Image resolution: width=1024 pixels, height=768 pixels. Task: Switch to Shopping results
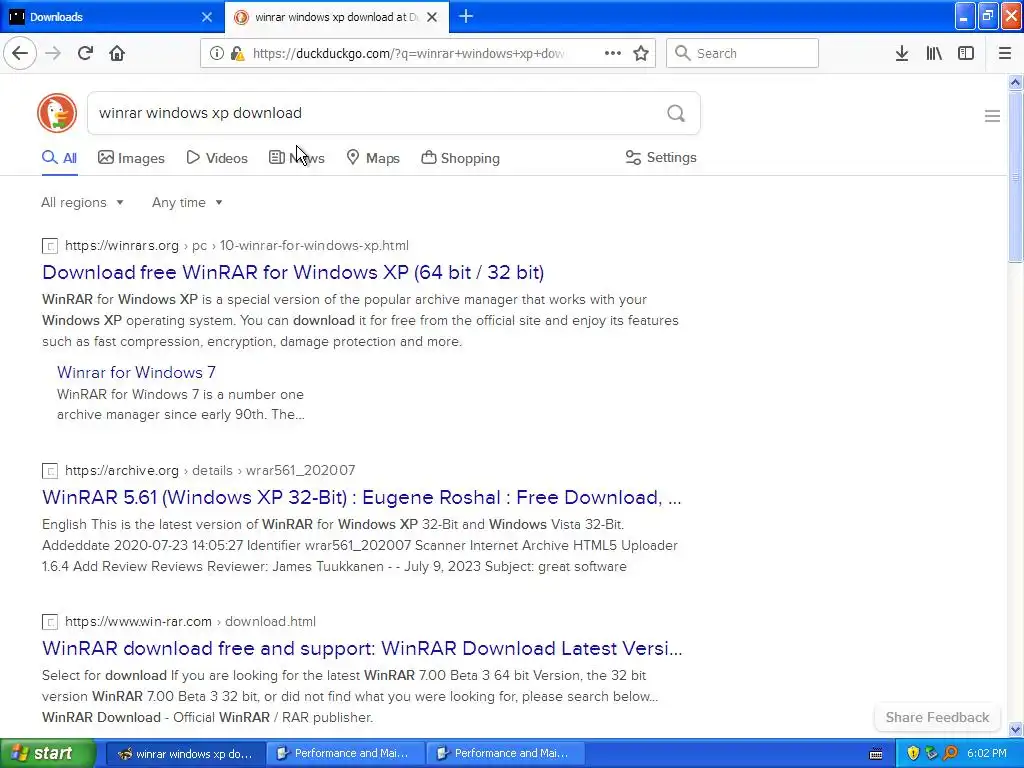coord(460,158)
